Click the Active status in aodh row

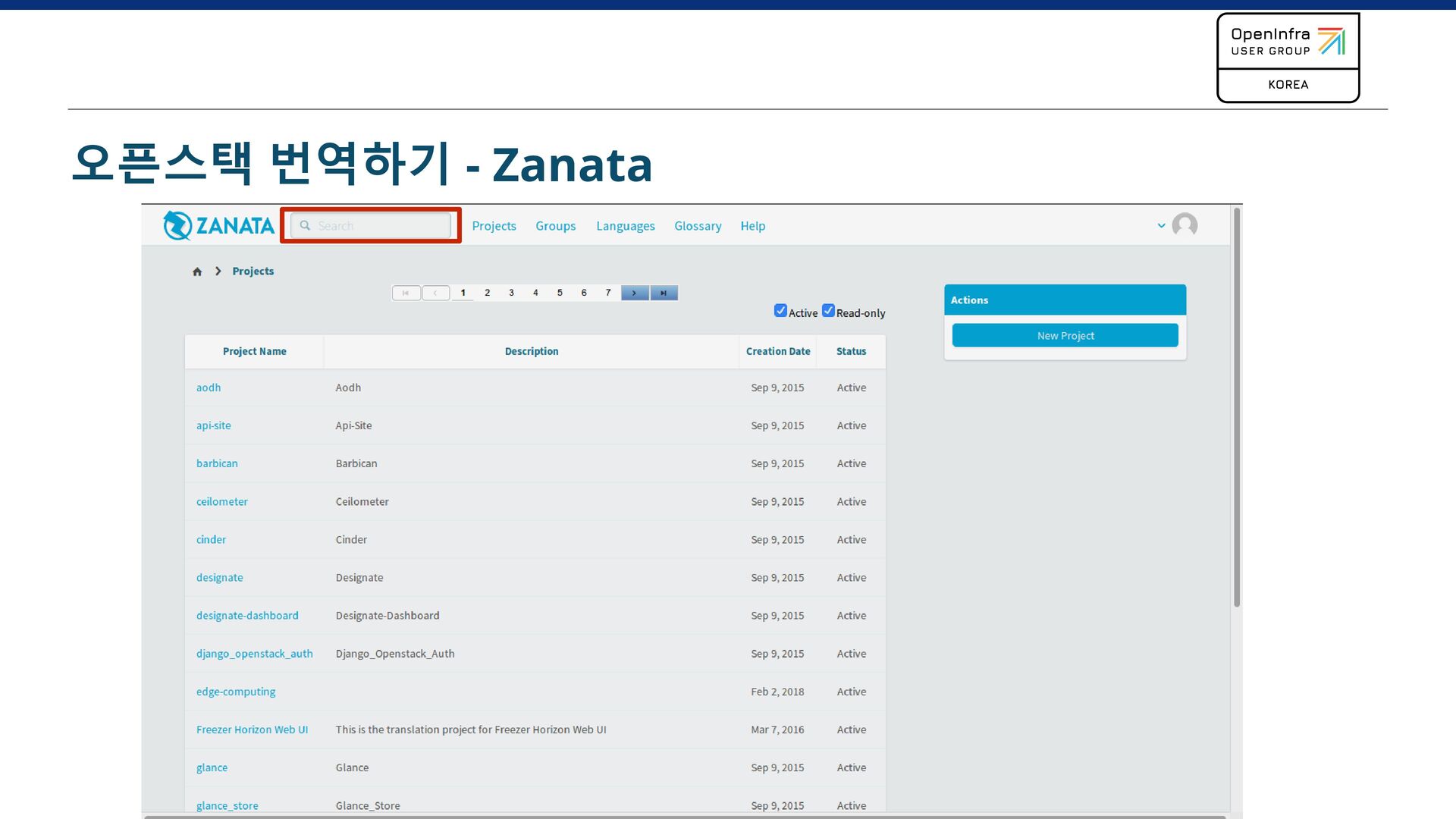pos(851,388)
